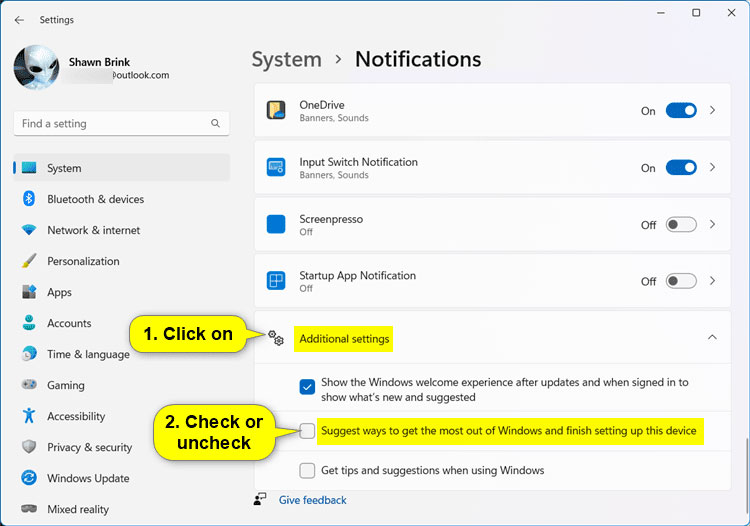Open Screenpresso notification details chevron
This screenshot has width=750, height=526.
point(712,224)
